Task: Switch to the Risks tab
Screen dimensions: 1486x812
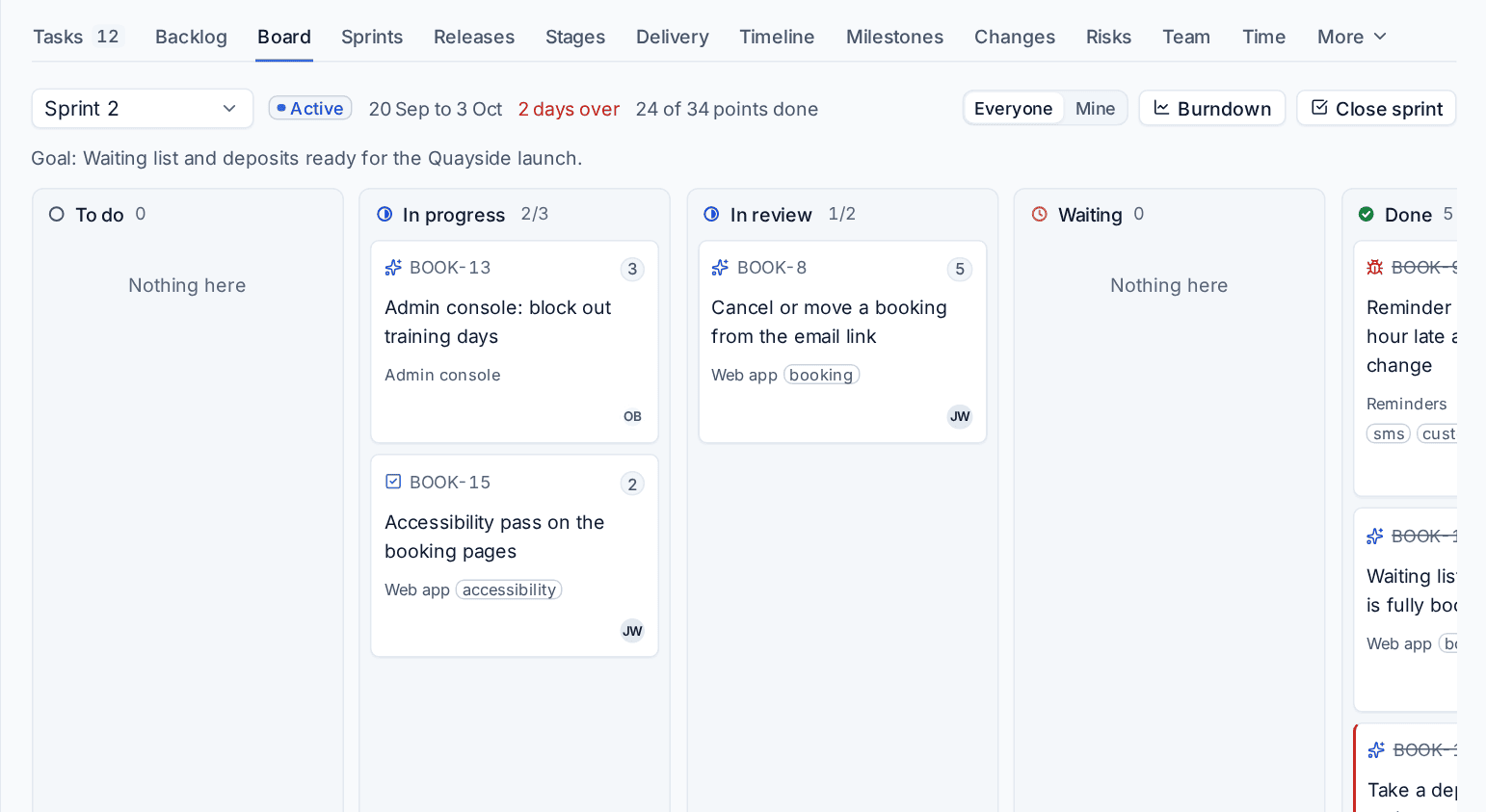Action: pos(1108,37)
